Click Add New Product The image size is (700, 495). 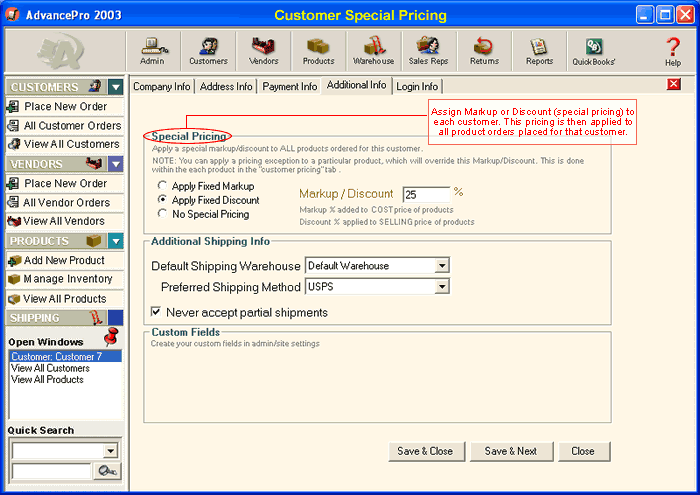(x=65, y=260)
